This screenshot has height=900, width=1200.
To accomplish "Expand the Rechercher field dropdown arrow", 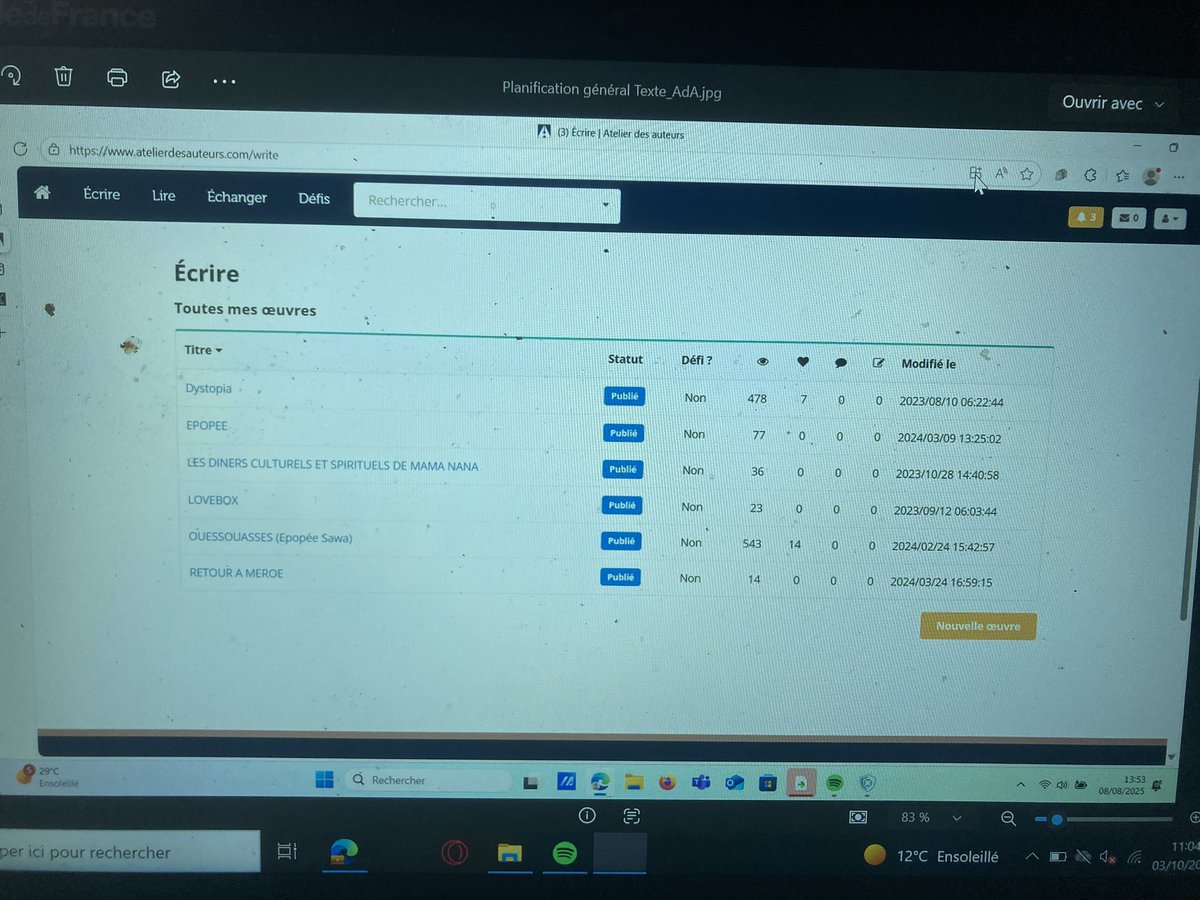I will click(606, 205).
